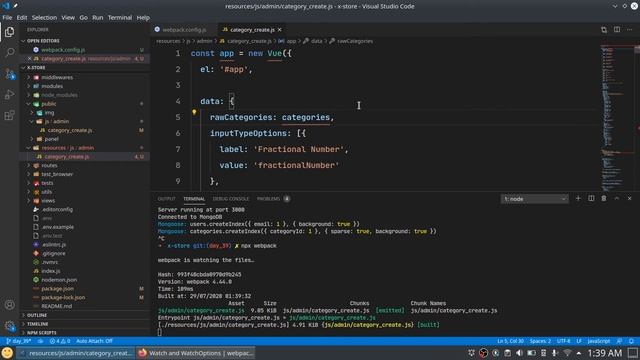Screen dimensions: 640x360
Task: Expand the node_modules folder
Action: [x=59, y=95]
